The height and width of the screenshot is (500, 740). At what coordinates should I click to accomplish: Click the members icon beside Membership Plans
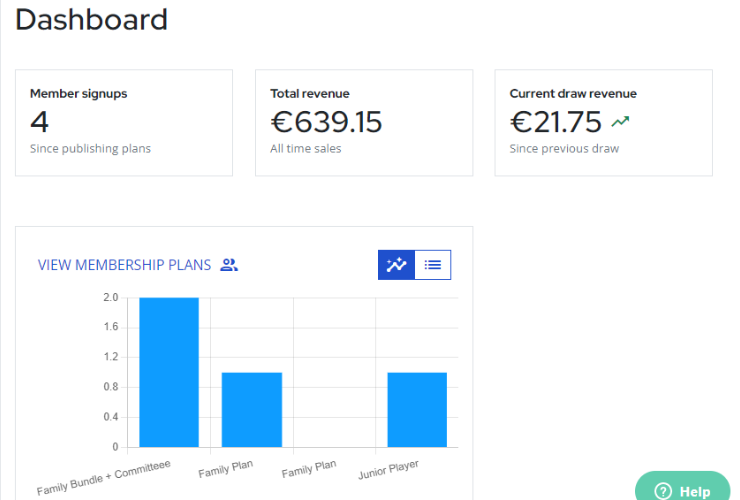click(x=229, y=265)
